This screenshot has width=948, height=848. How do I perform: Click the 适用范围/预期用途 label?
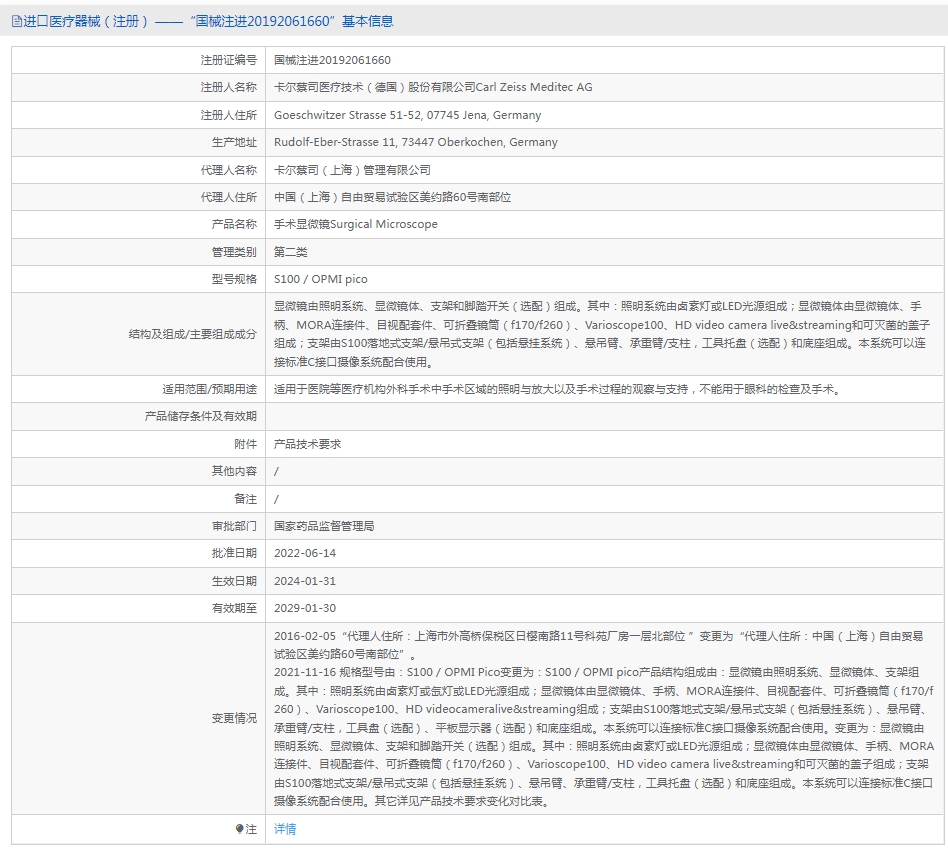pyautogui.click(x=209, y=389)
